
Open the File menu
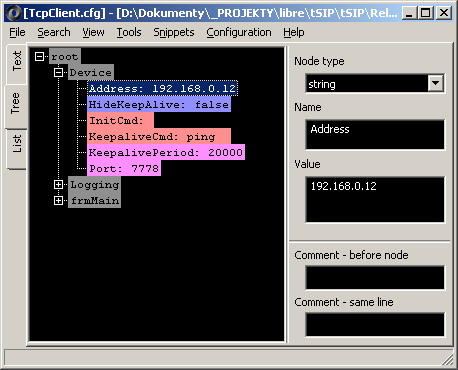[x=17, y=32]
